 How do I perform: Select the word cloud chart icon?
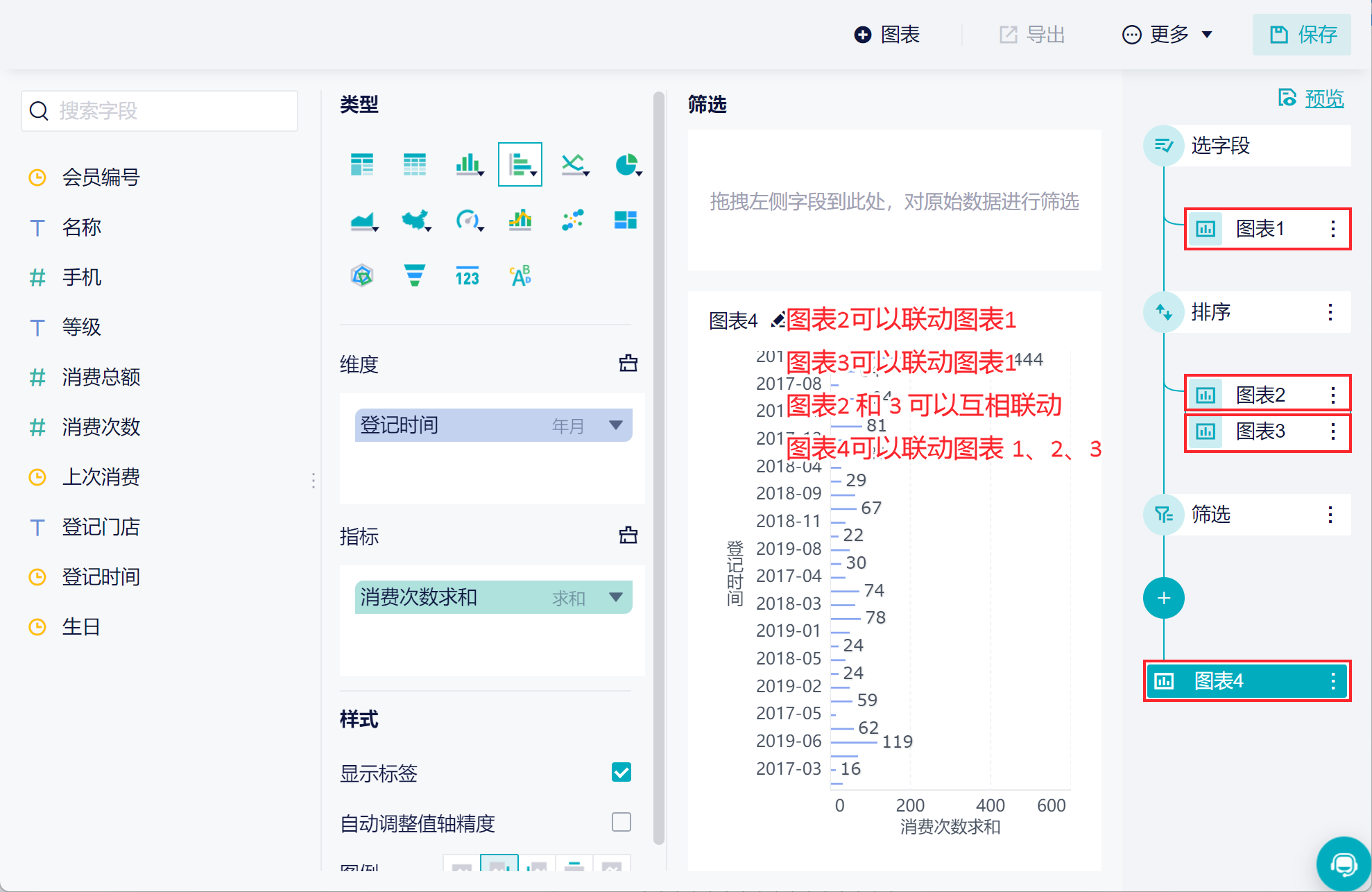pos(520,275)
